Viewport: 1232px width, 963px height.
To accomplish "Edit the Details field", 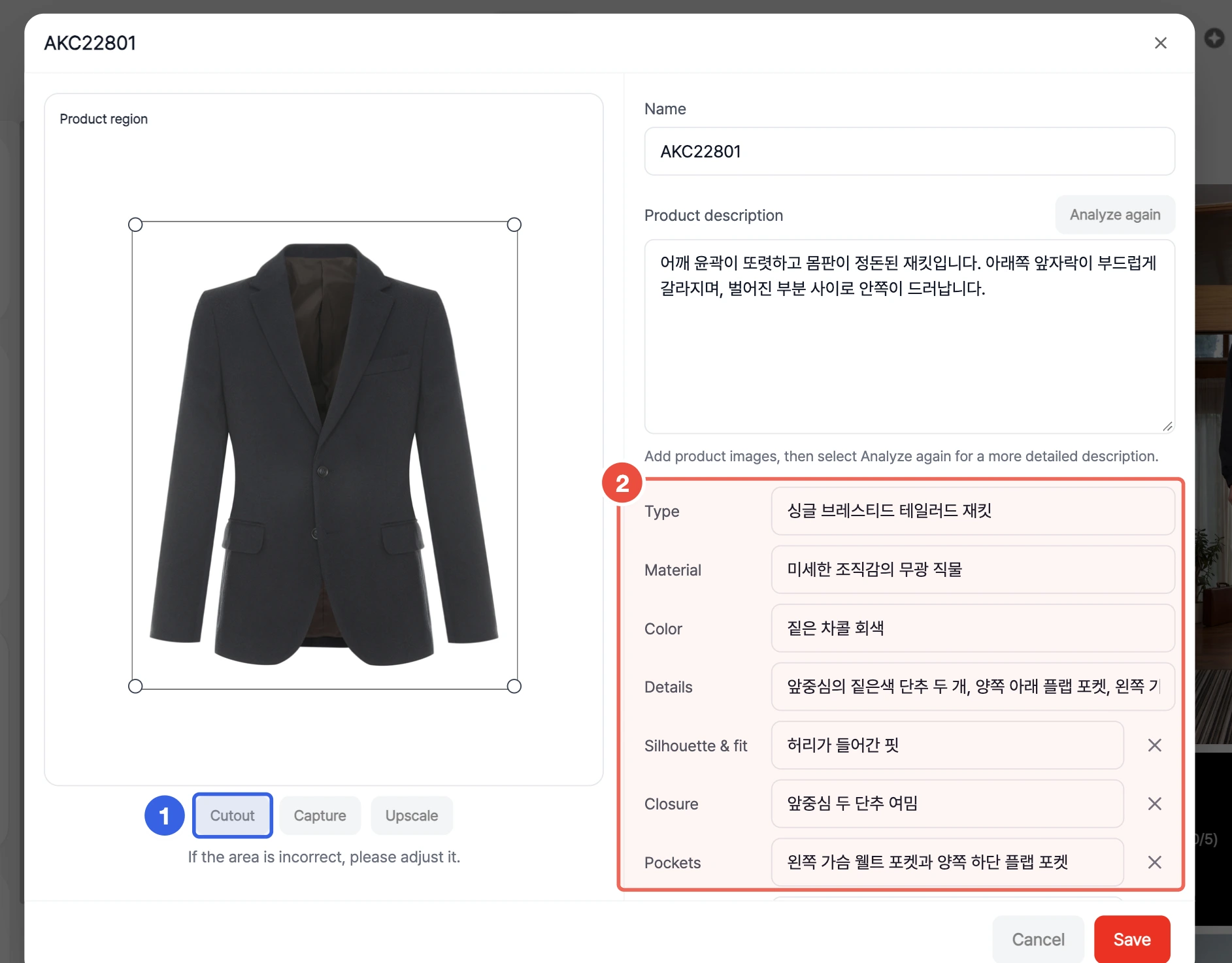I will click(973, 687).
